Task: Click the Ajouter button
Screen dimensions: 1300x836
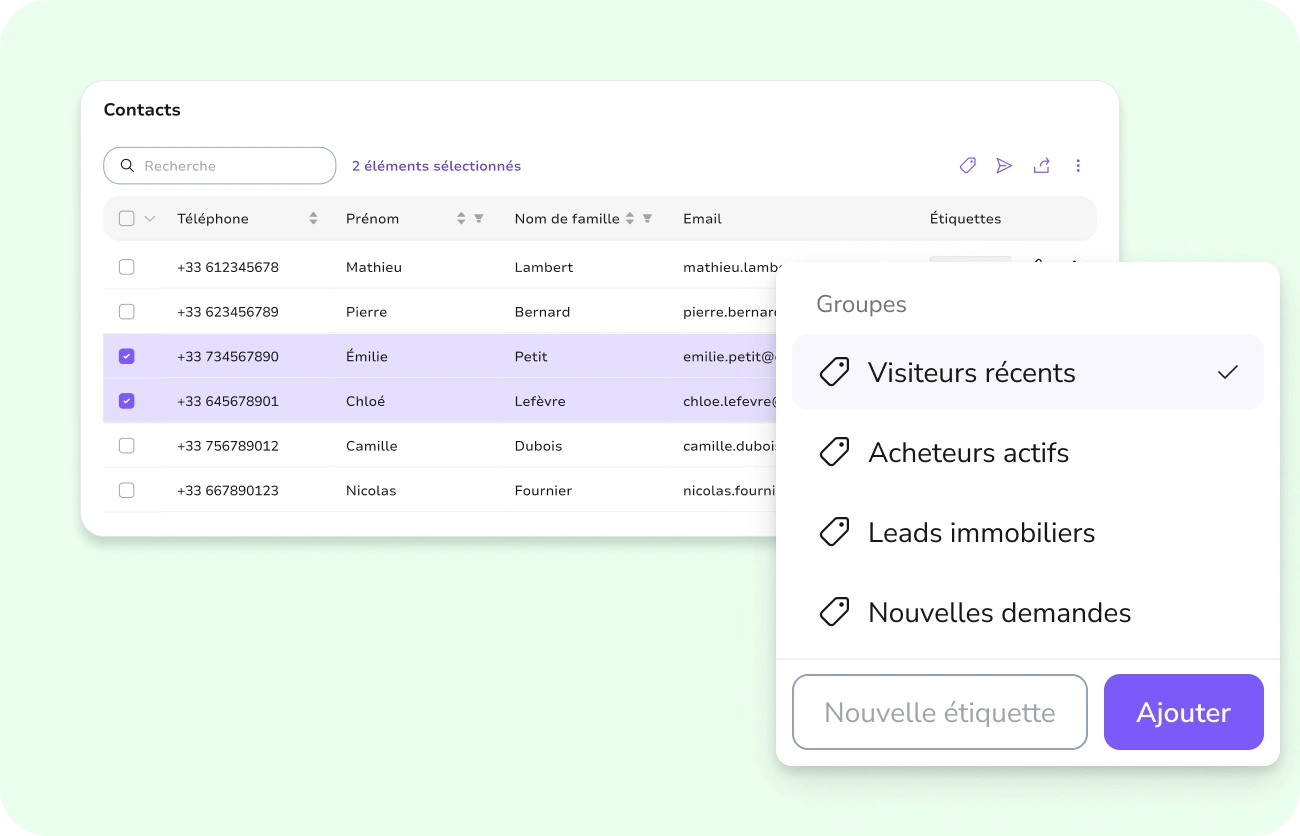Action: pyautogui.click(x=1183, y=712)
